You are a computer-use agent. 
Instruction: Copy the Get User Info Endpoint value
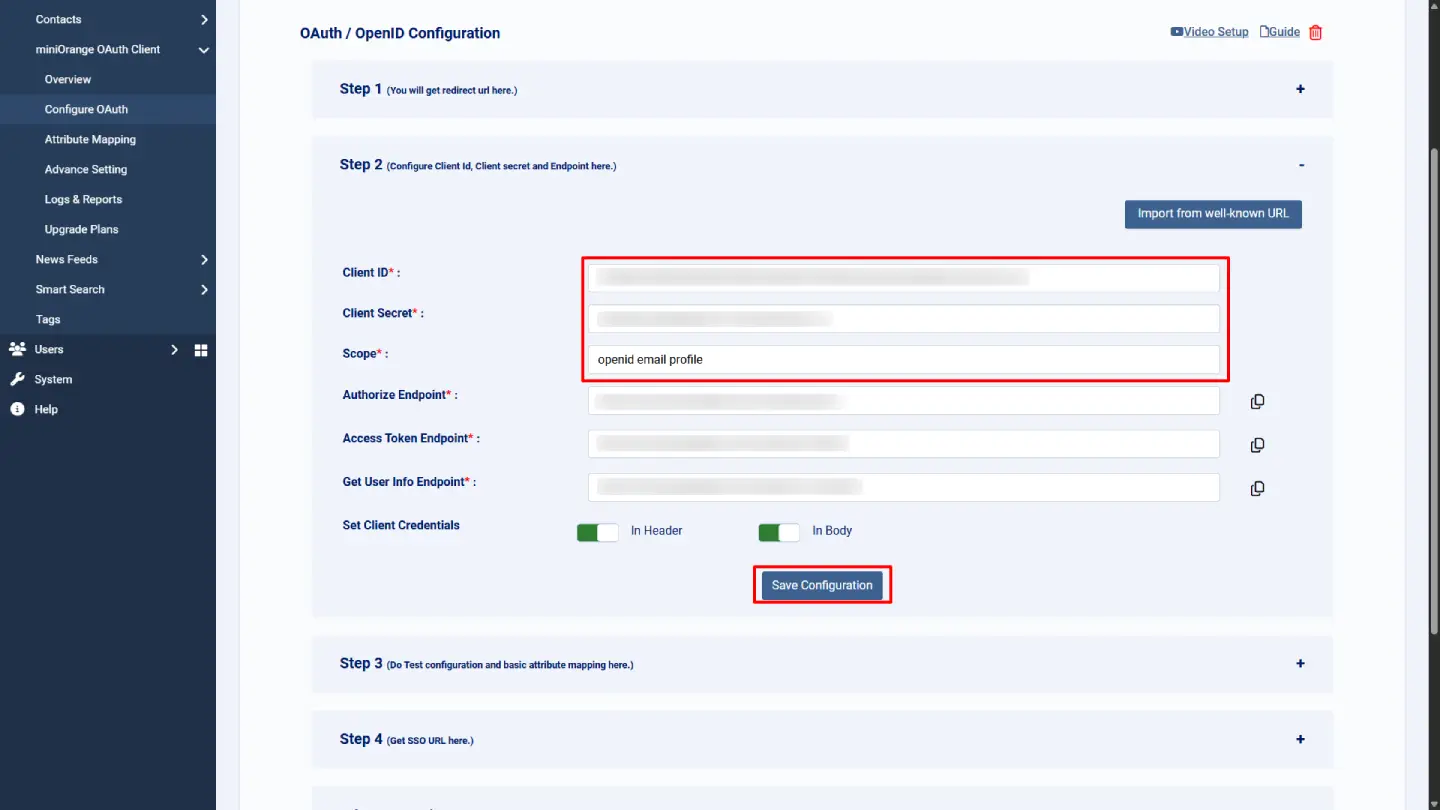[x=1257, y=488]
